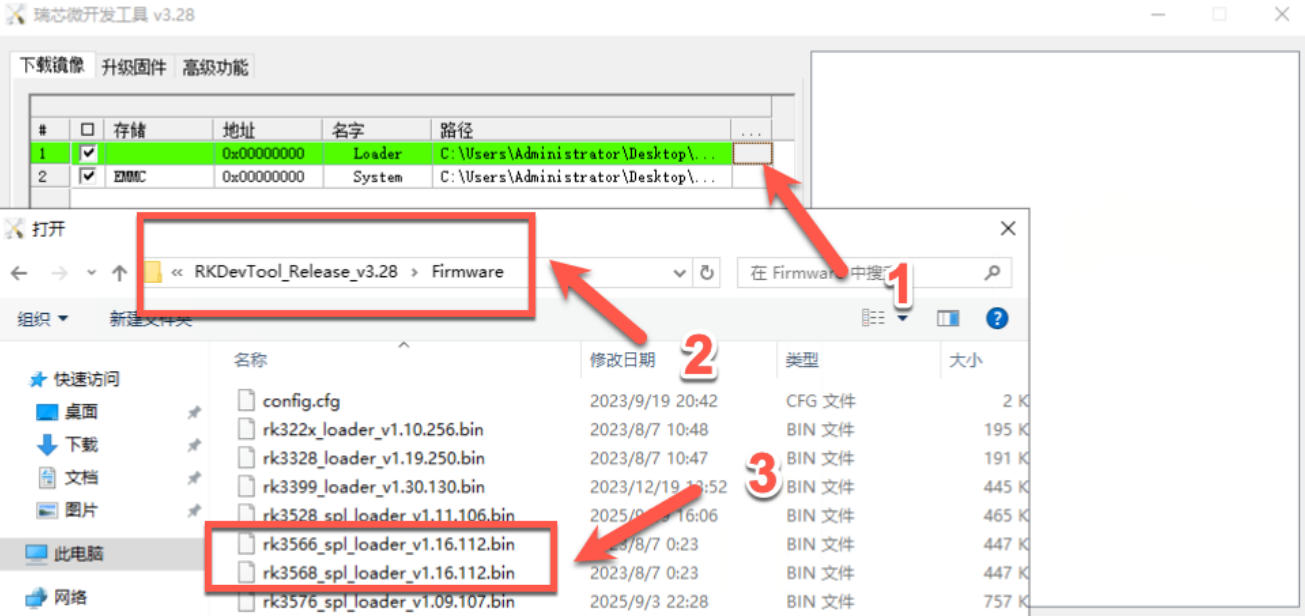
Task: Switch to the 高级功能 tab
Action: 215,67
